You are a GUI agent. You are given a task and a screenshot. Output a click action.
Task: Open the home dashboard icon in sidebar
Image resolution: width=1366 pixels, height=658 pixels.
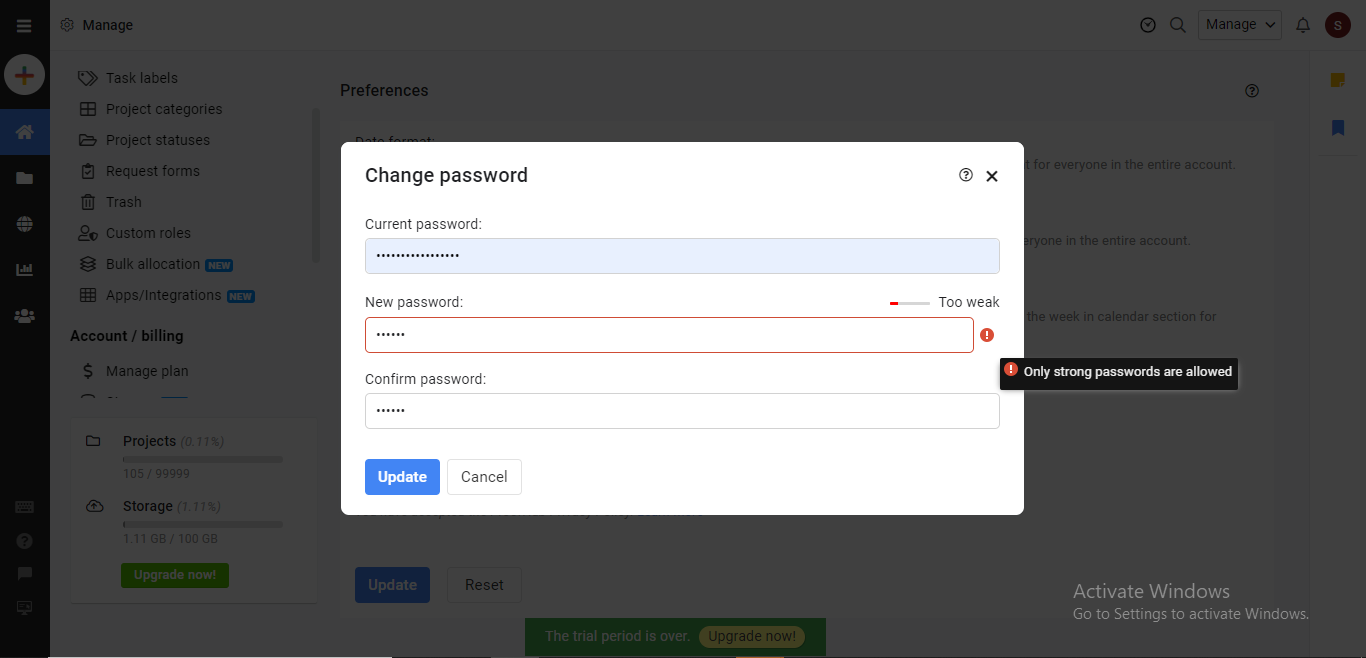[24, 131]
